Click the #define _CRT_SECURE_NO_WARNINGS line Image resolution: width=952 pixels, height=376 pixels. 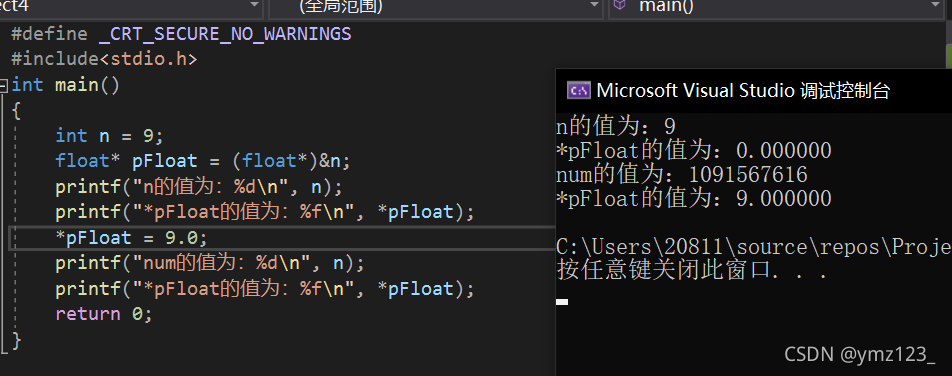(x=181, y=34)
